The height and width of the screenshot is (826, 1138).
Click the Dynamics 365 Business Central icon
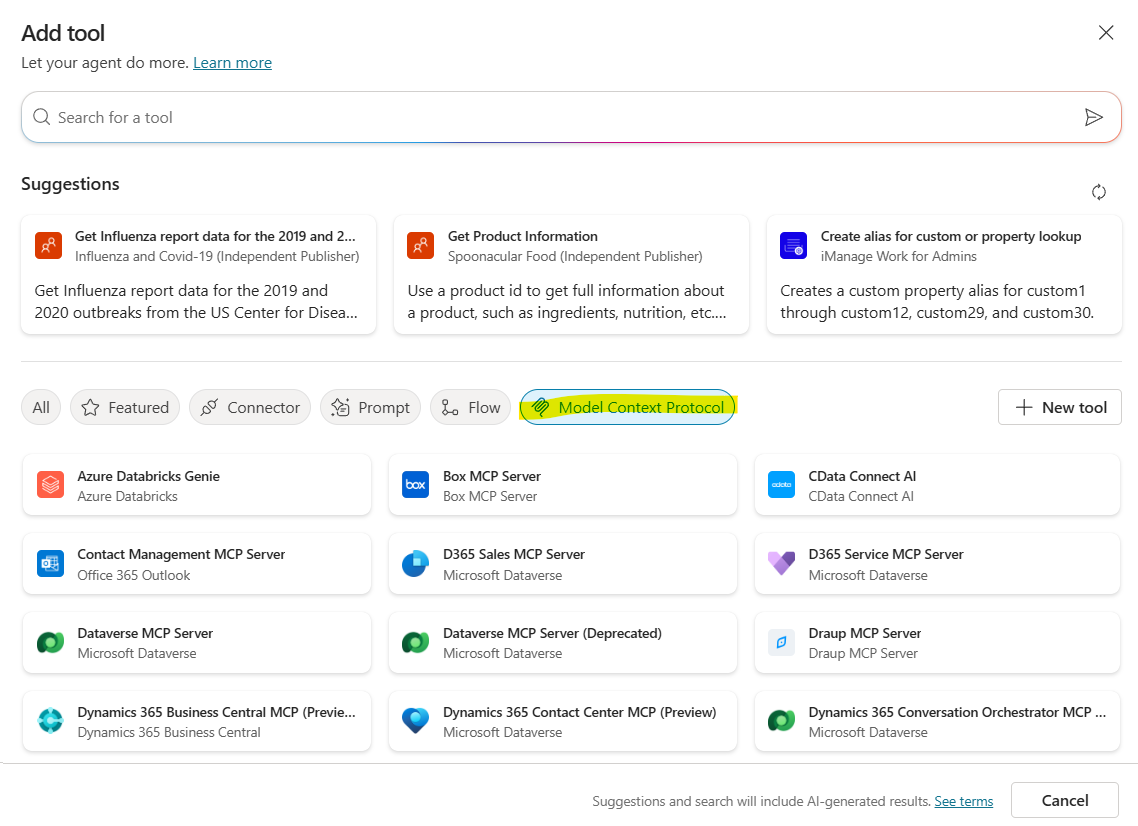pos(50,721)
